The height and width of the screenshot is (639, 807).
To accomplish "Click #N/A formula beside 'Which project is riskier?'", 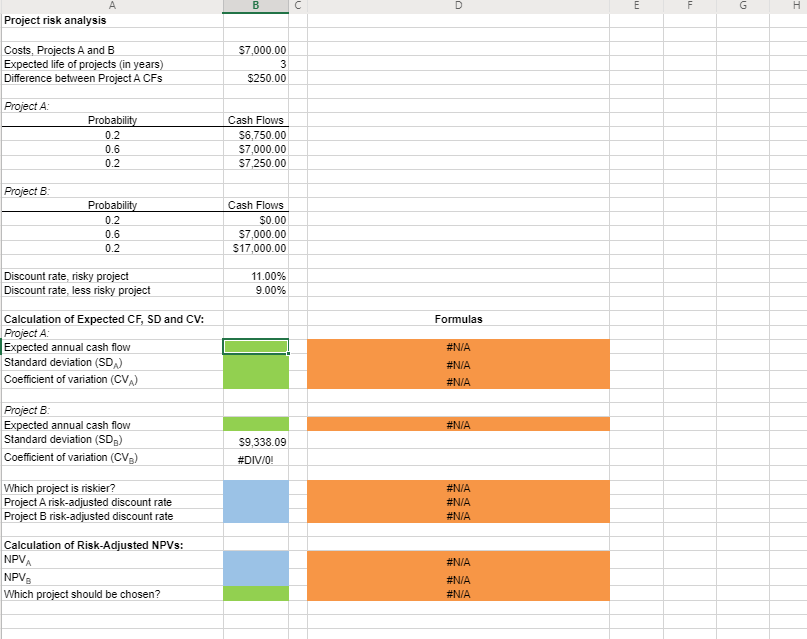I will click(459, 488).
